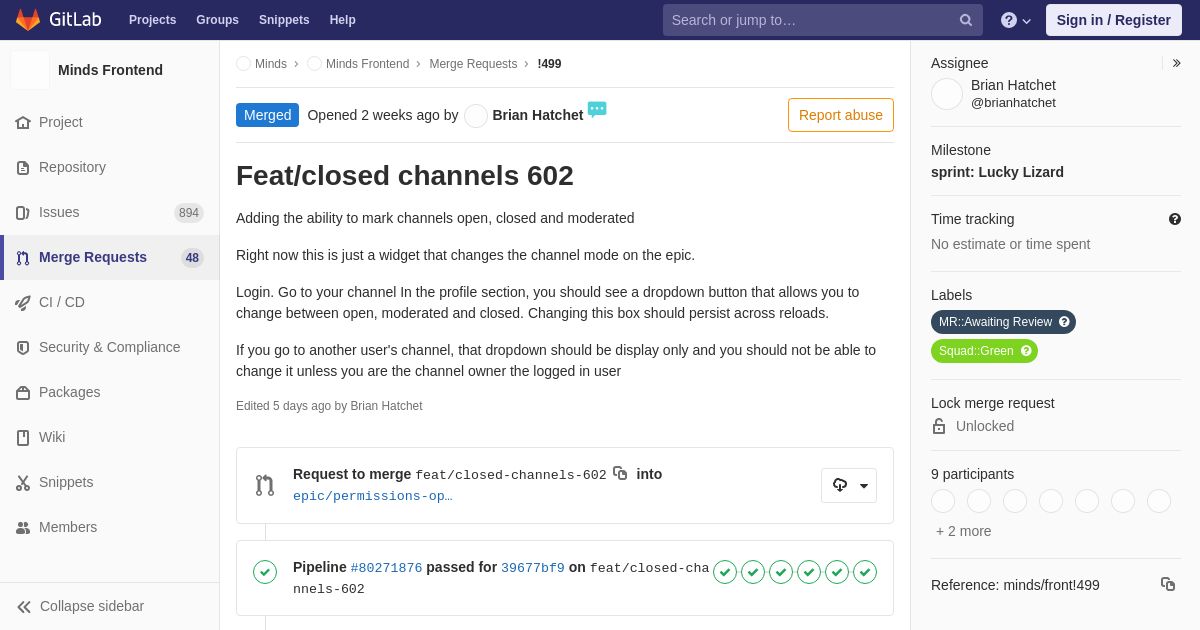Click help icon on MR::Awaiting Review label
Image resolution: width=1200 pixels, height=630 pixels.
tap(1064, 322)
